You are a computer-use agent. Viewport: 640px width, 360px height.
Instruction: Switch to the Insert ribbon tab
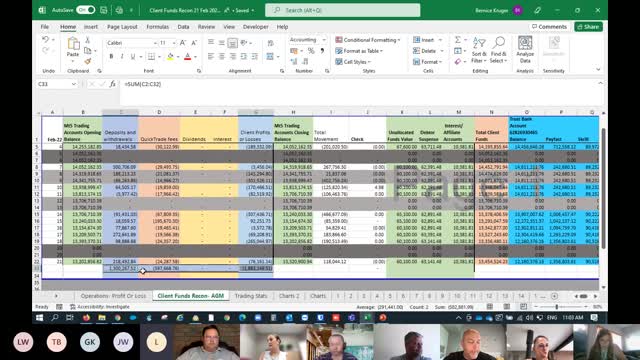pyautogui.click(x=91, y=27)
